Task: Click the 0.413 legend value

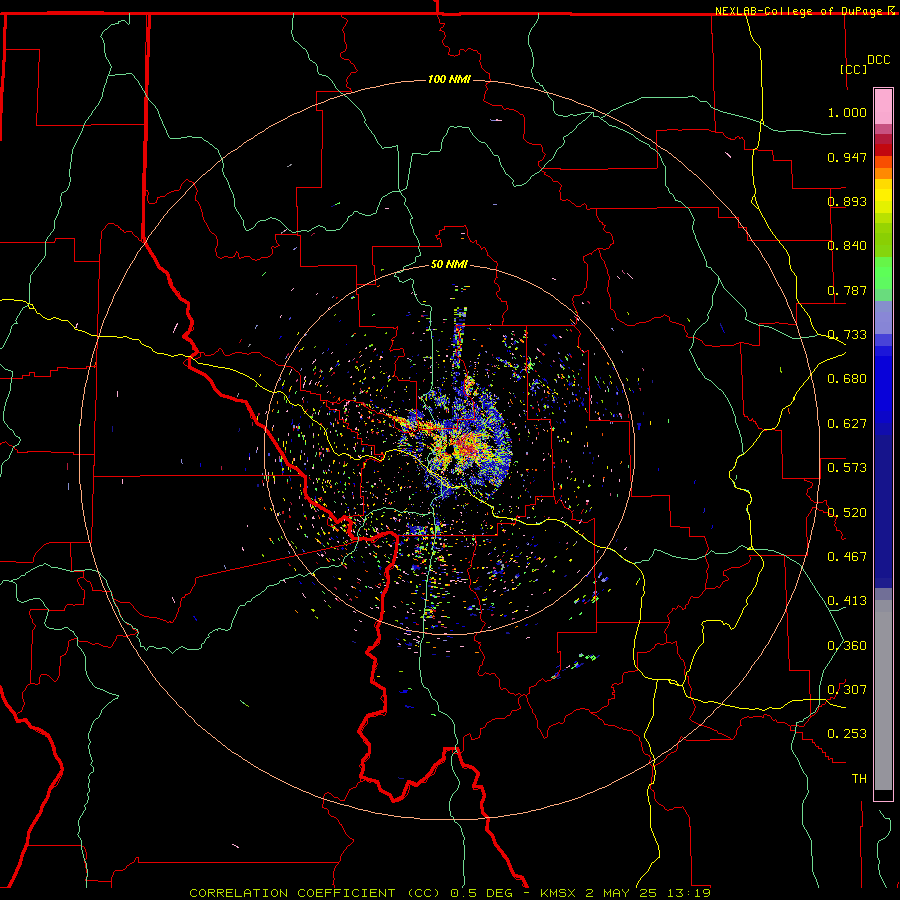Action: click(847, 601)
